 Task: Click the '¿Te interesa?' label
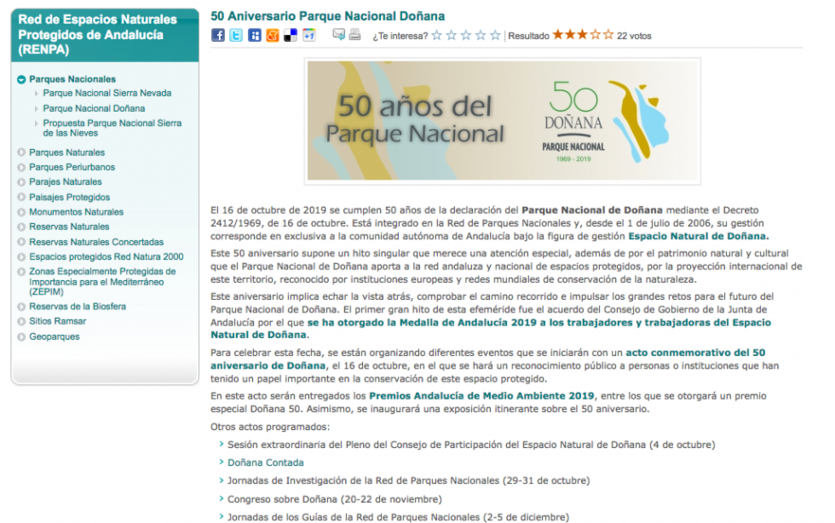click(x=400, y=36)
